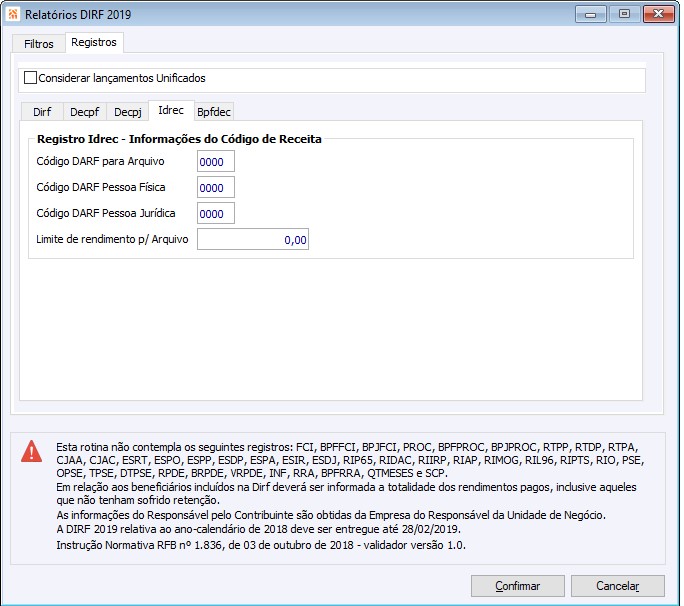Click the label Código DARF Pessoa Jurídica
Viewport: 684px width, 606px height.
coord(106,213)
